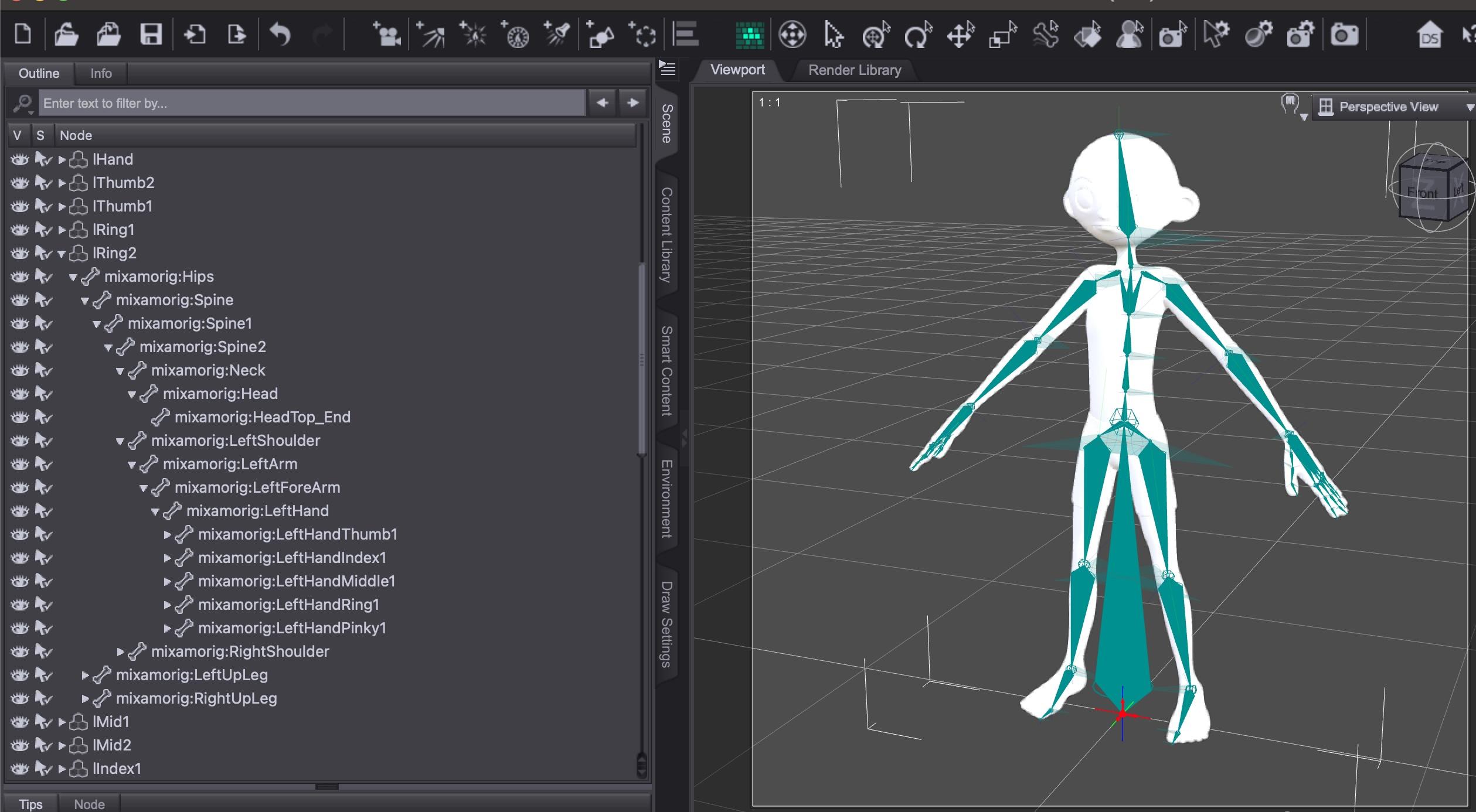Expand the mixamorig:RightShoulder node
Image resolution: width=1476 pixels, height=812 pixels.
pos(120,651)
